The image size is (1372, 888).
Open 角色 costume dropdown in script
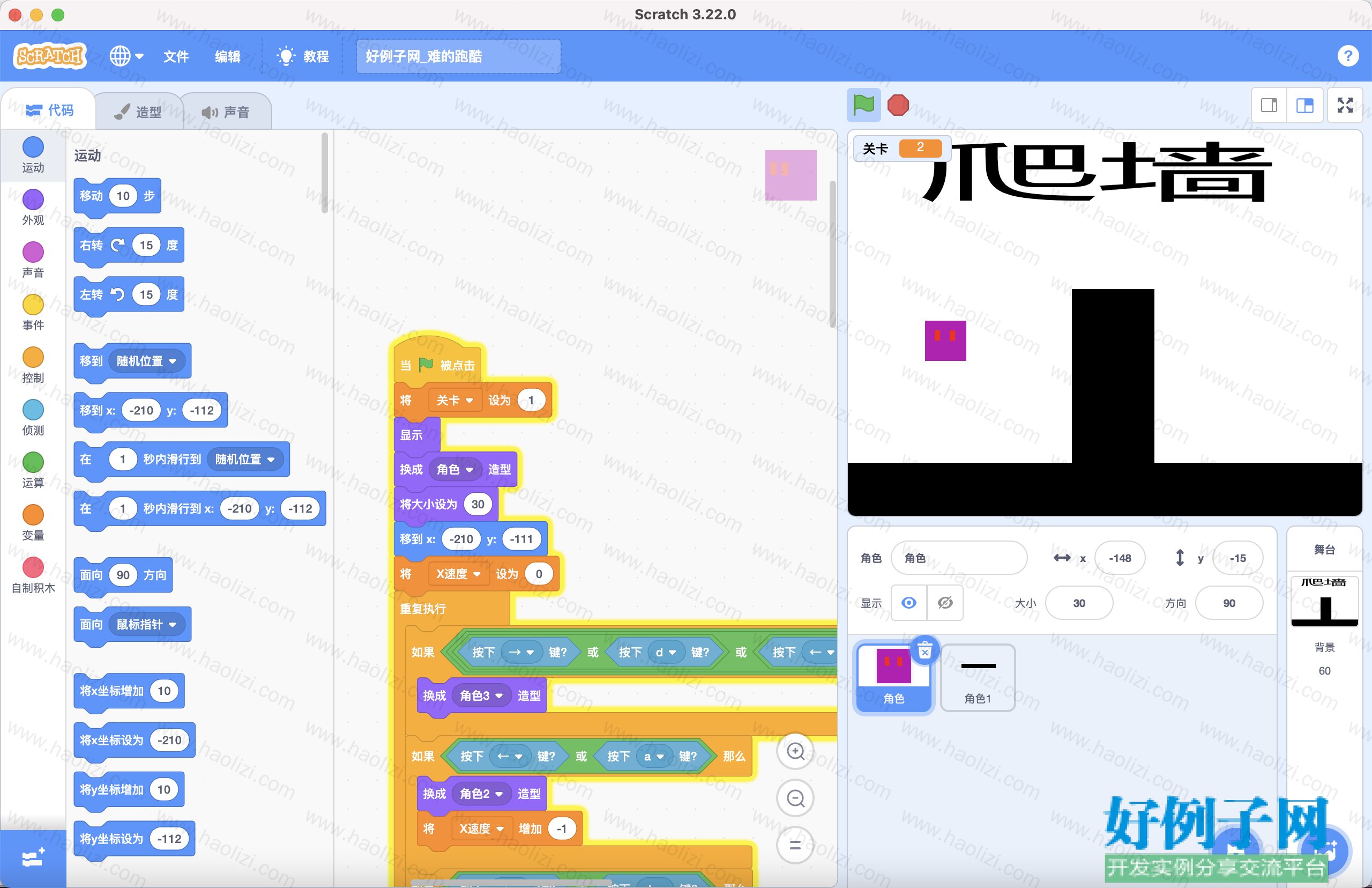click(454, 469)
